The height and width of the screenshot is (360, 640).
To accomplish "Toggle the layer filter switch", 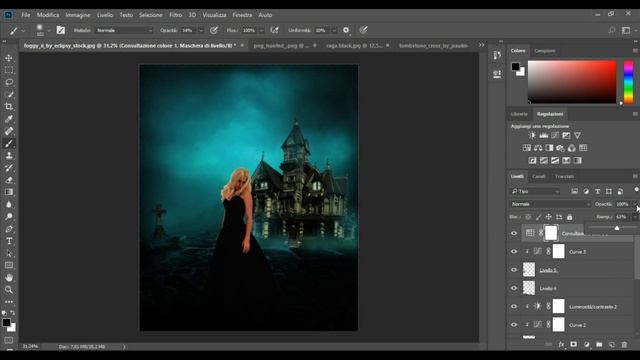I will click(x=636, y=190).
